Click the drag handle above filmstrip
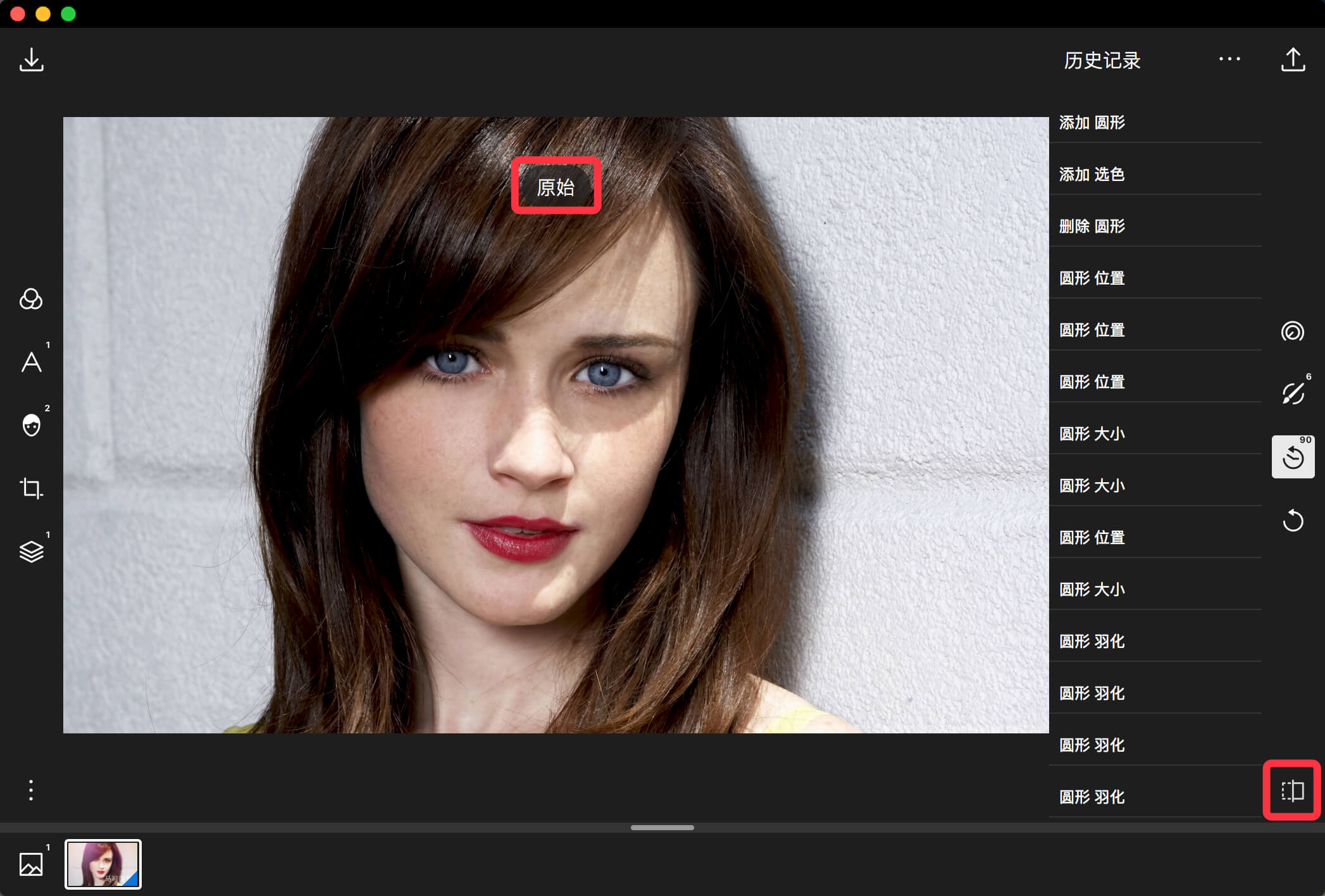The height and width of the screenshot is (896, 1325). pyautogui.click(x=662, y=827)
